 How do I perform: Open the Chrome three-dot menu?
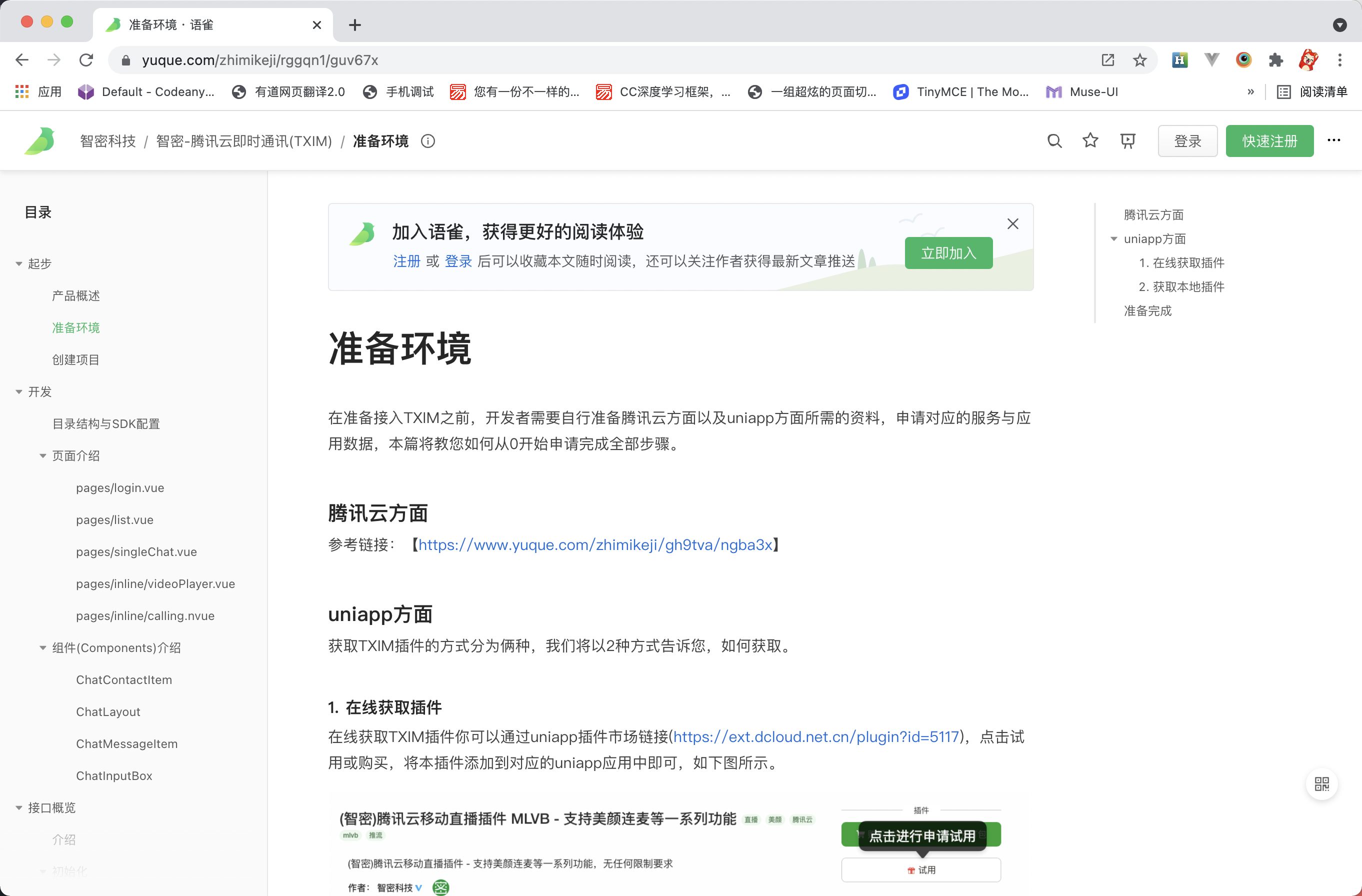(1339, 59)
